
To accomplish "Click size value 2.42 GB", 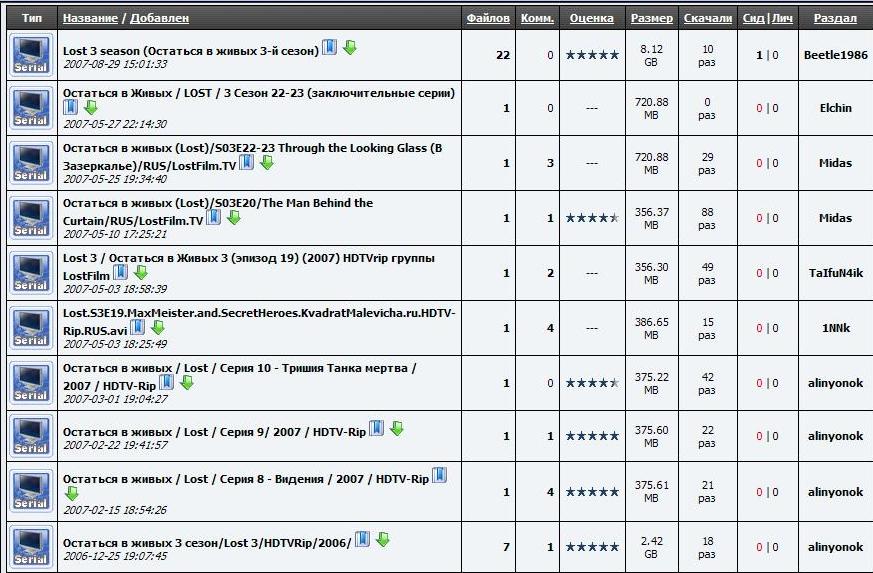I will tap(651, 547).
